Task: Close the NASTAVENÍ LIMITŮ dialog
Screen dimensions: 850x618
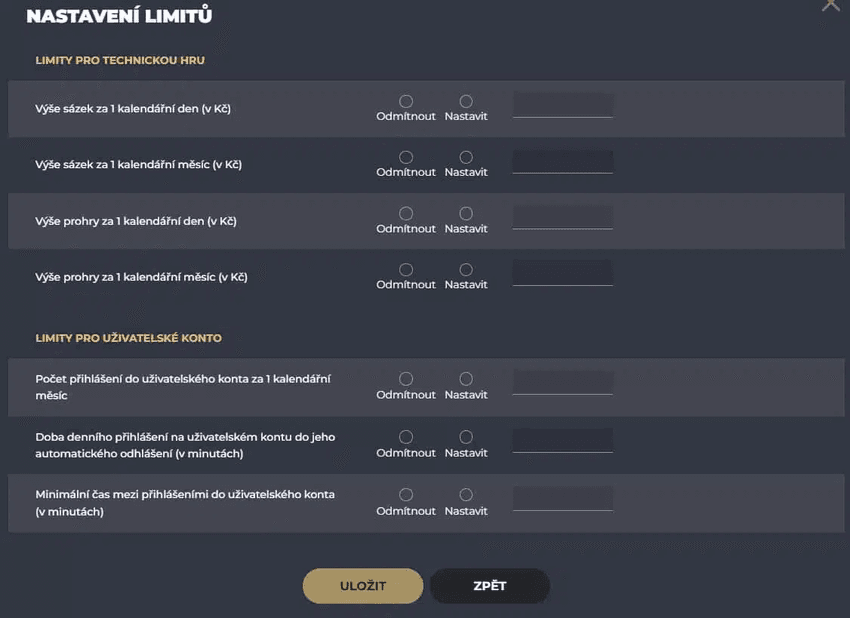Action: pyautogui.click(x=831, y=6)
